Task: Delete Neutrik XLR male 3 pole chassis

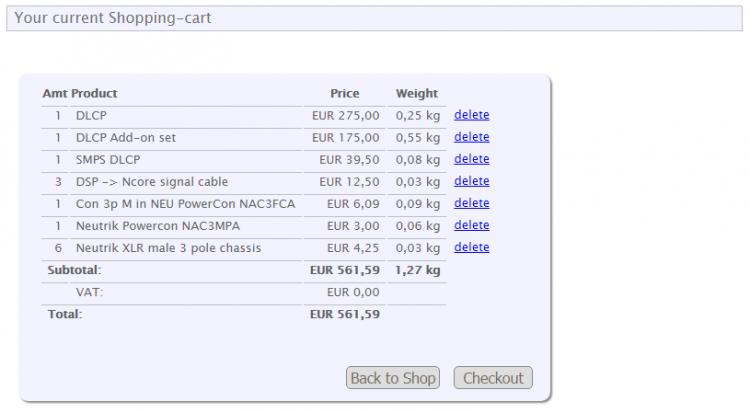Action: [x=471, y=247]
